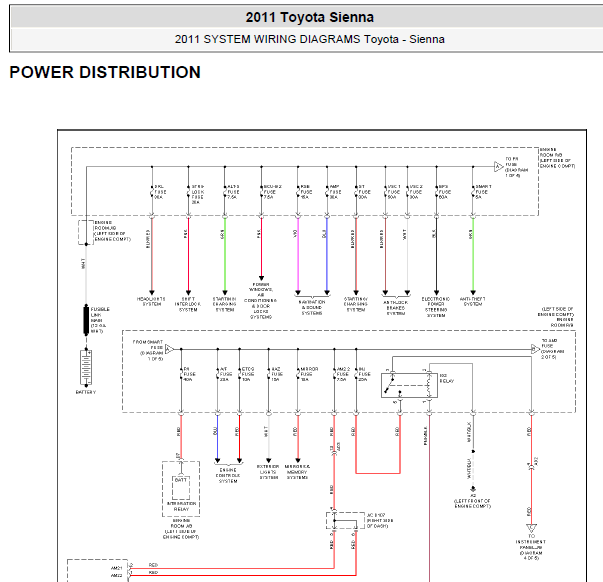
Task: Click the green wire to Anti-Theft System
Action: point(473,255)
